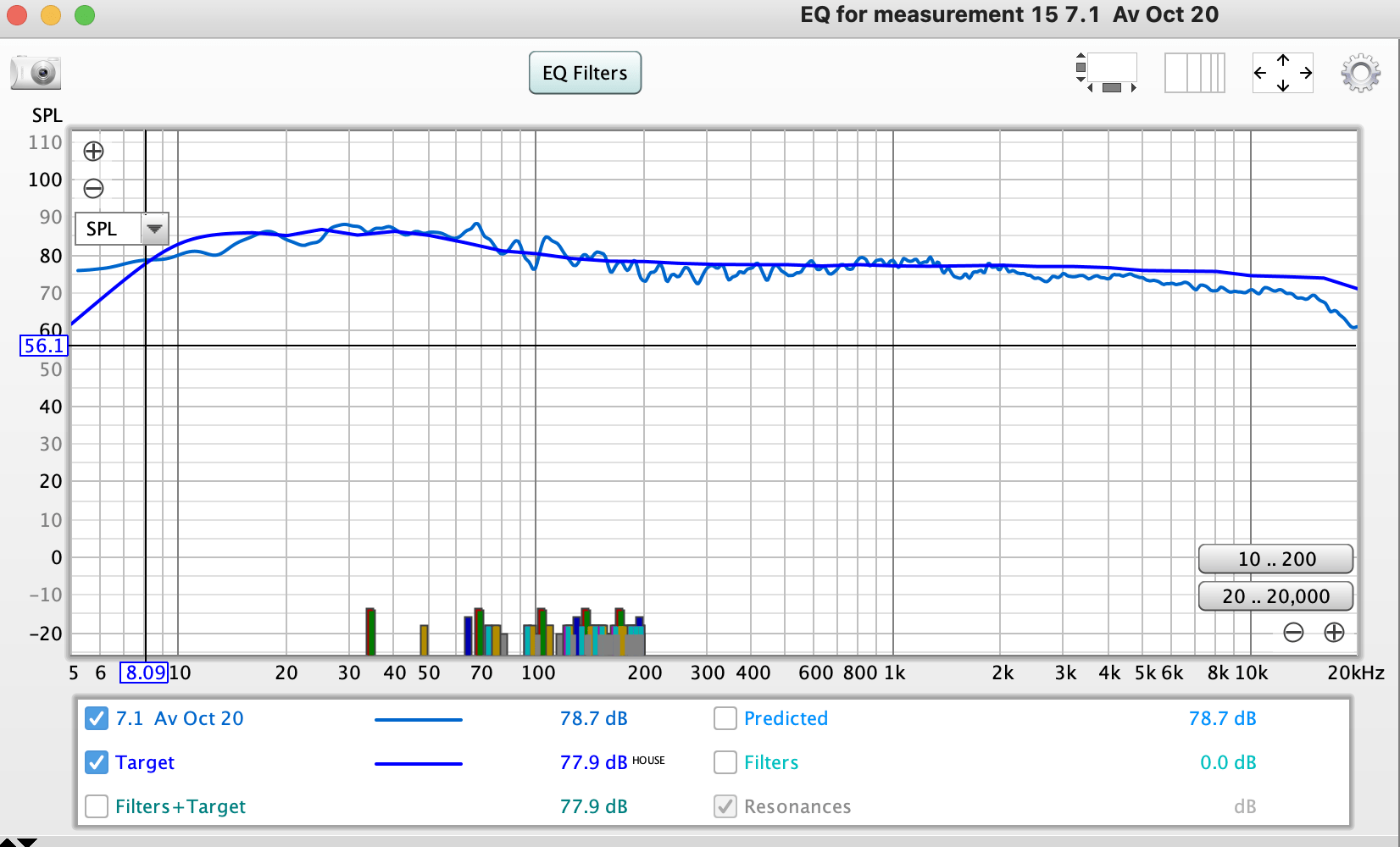Click the green macOS zoom window button
The image size is (1400, 847).
coord(85,15)
